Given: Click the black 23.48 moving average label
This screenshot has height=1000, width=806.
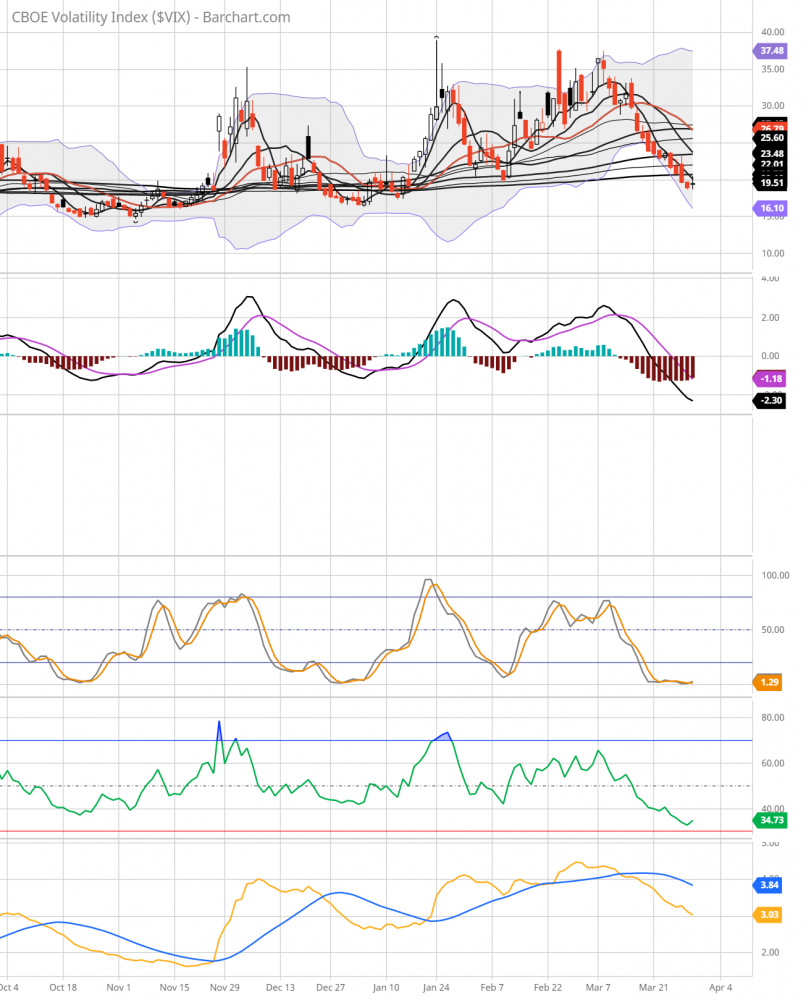Looking at the screenshot, I should (x=771, y=153).
